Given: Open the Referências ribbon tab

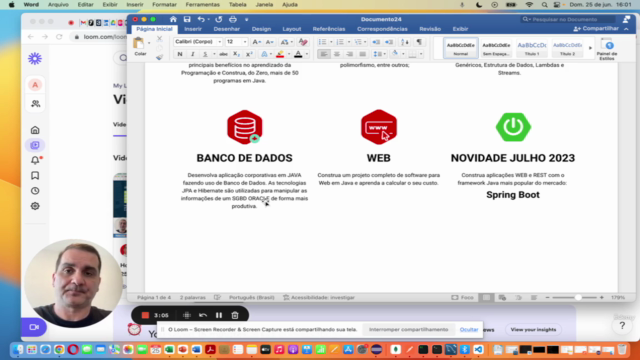Looking at the screenshot, I should [x=329, y=29].
